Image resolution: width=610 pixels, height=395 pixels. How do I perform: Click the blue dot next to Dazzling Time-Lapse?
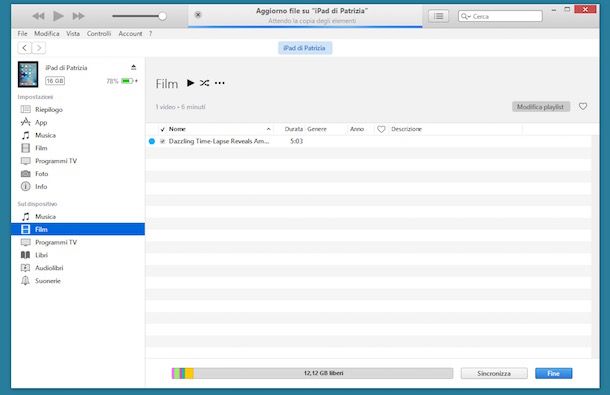[x=152, y=141]
